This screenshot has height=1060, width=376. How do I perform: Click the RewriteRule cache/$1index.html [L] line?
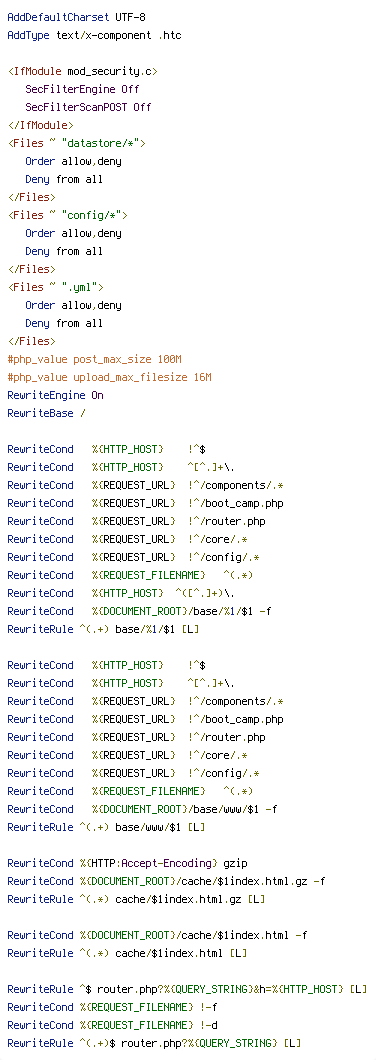click(x=127, y=953)
